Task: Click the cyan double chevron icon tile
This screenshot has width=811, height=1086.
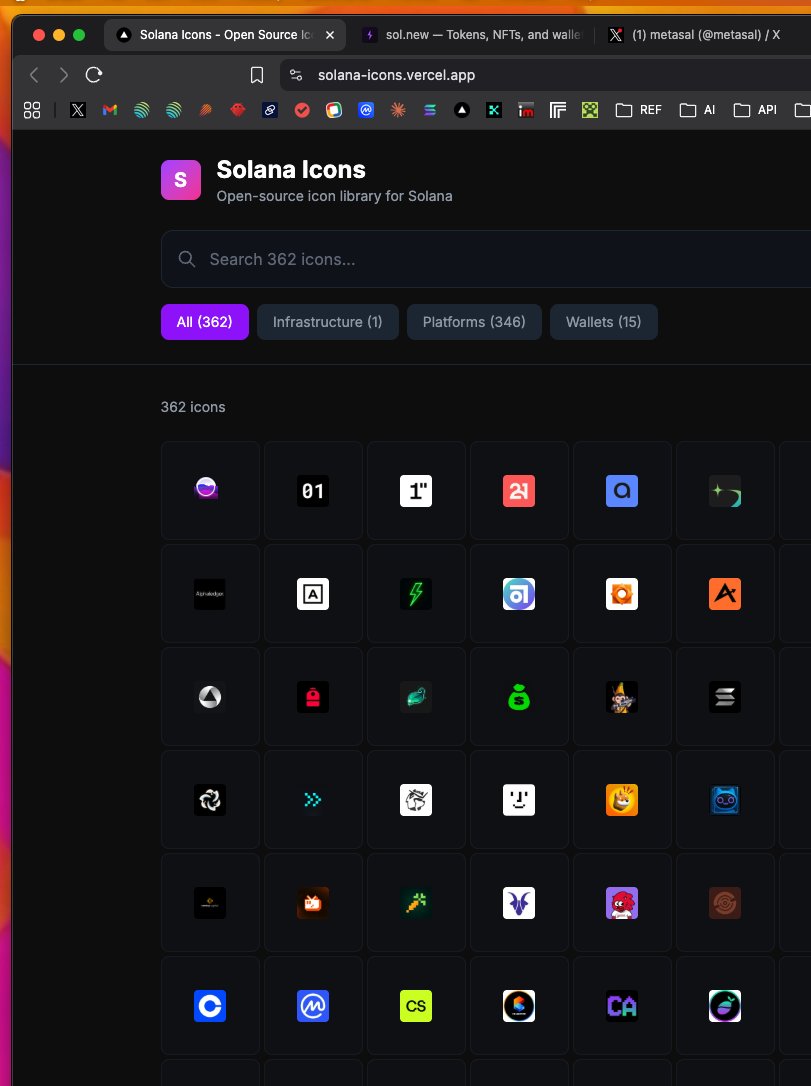Action: (x=313, y=799)
